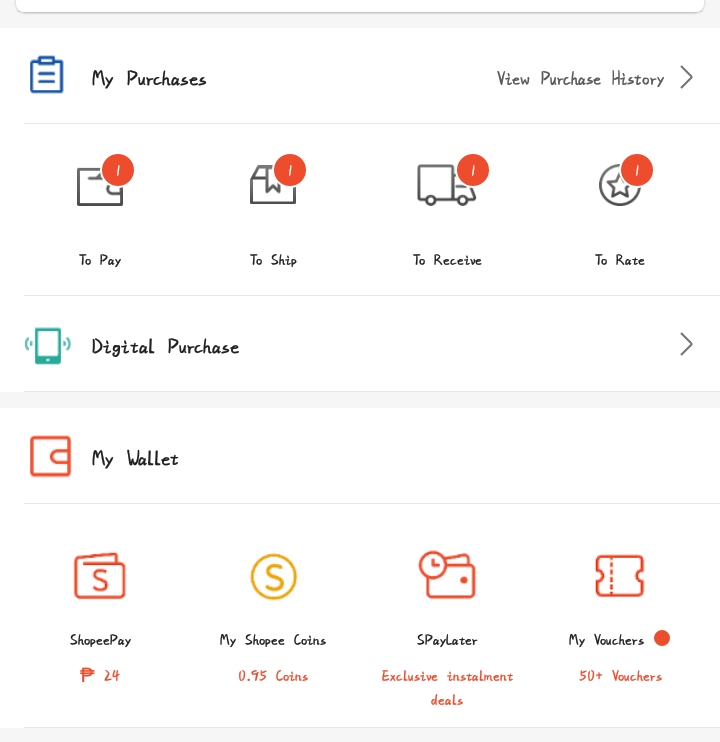This screenshot has width=720, height=742.
Task: Open the To Receive truck icon
Action: [x=446, y=185]
